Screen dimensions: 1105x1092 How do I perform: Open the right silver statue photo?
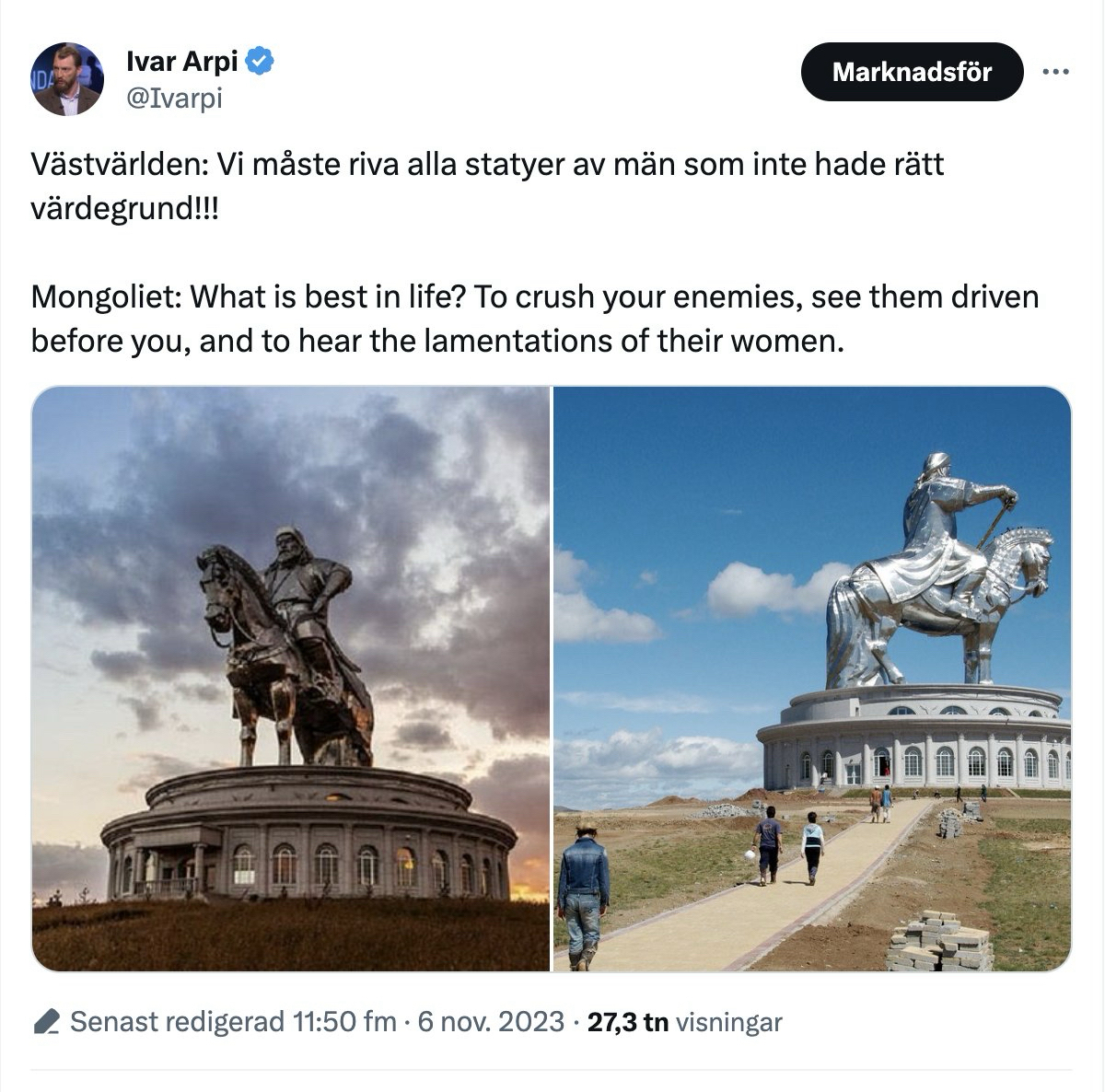(x=812, y=679)
